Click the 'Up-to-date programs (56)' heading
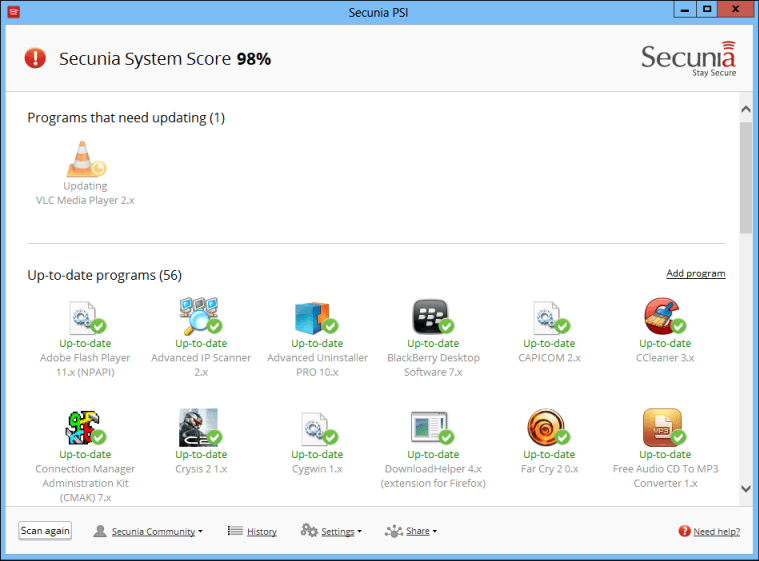 coord(105,275)
